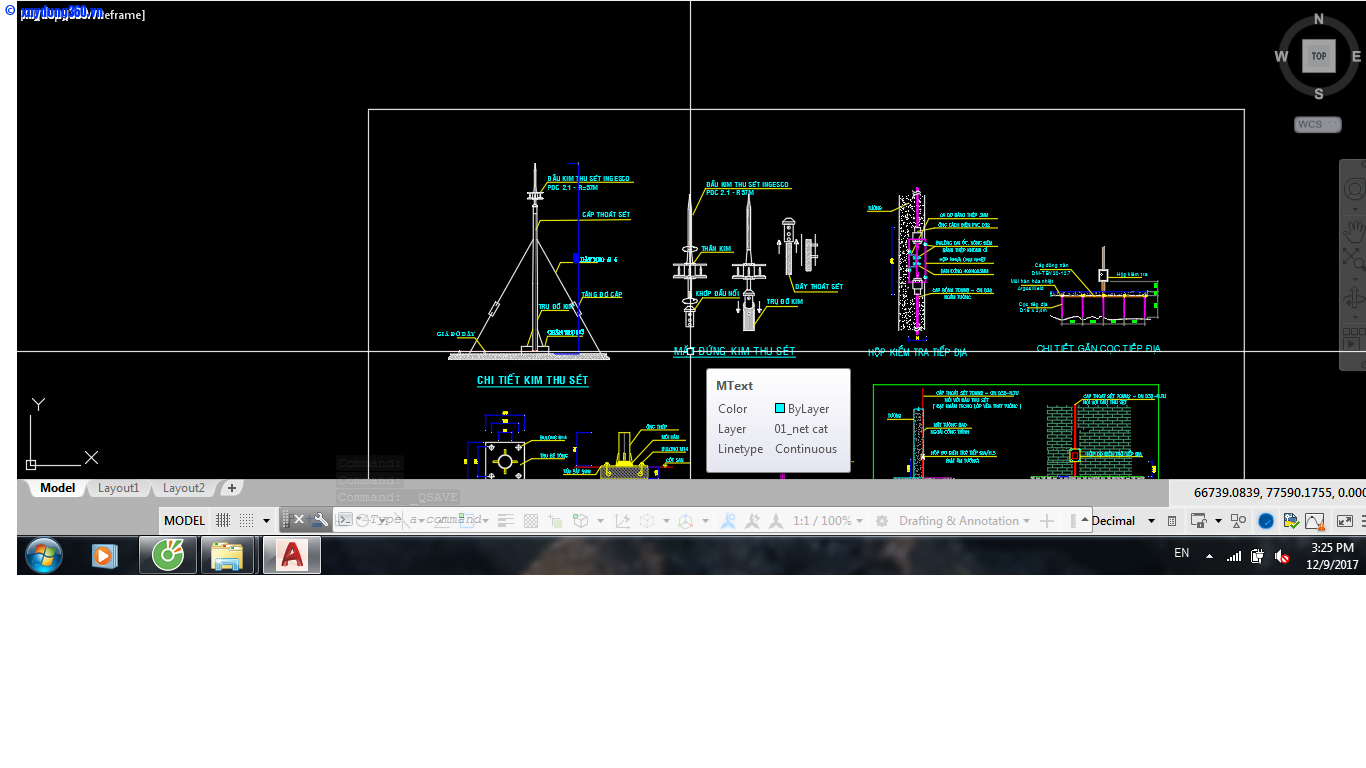Toggle selection cycling in status bar
Screen dimensions: 1366x768
(556, 520)
